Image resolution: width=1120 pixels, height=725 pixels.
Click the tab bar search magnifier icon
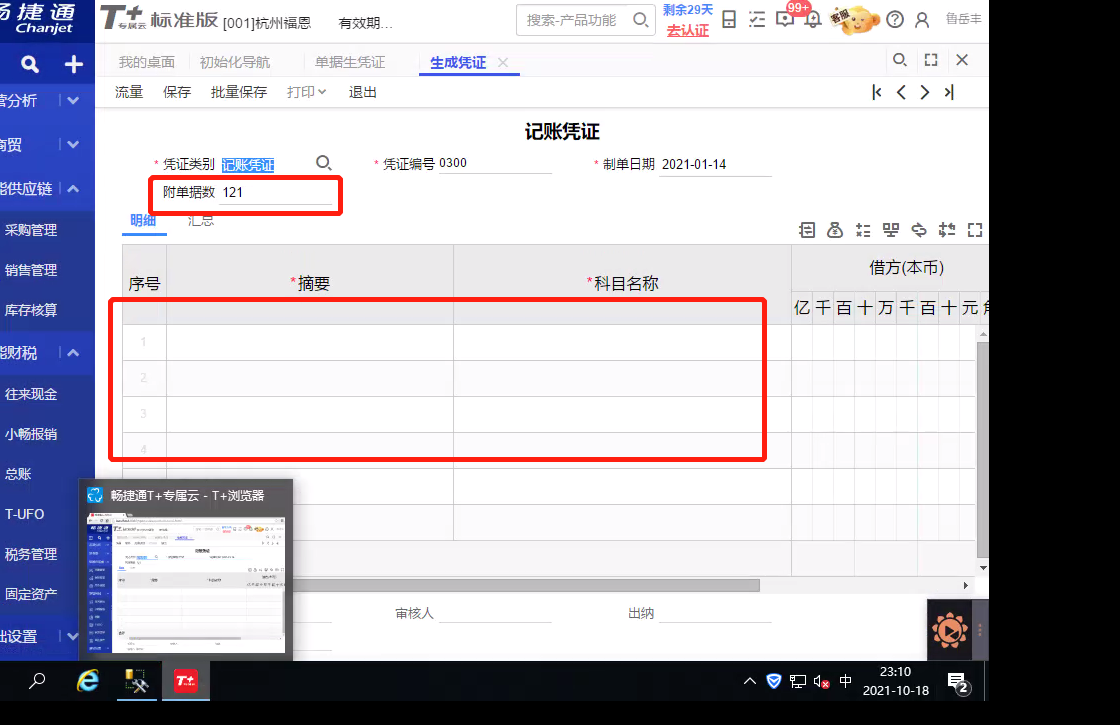pos(900,60)
